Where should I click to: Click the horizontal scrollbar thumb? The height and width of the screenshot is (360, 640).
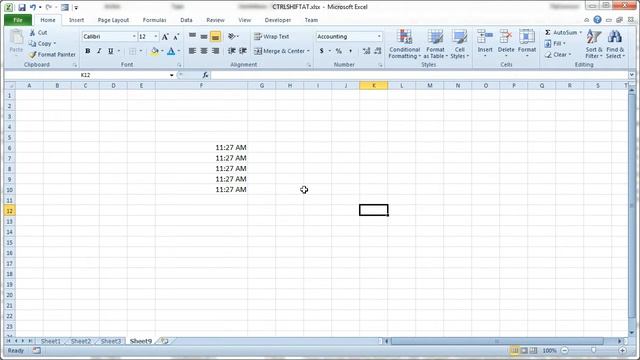point(497,341)
